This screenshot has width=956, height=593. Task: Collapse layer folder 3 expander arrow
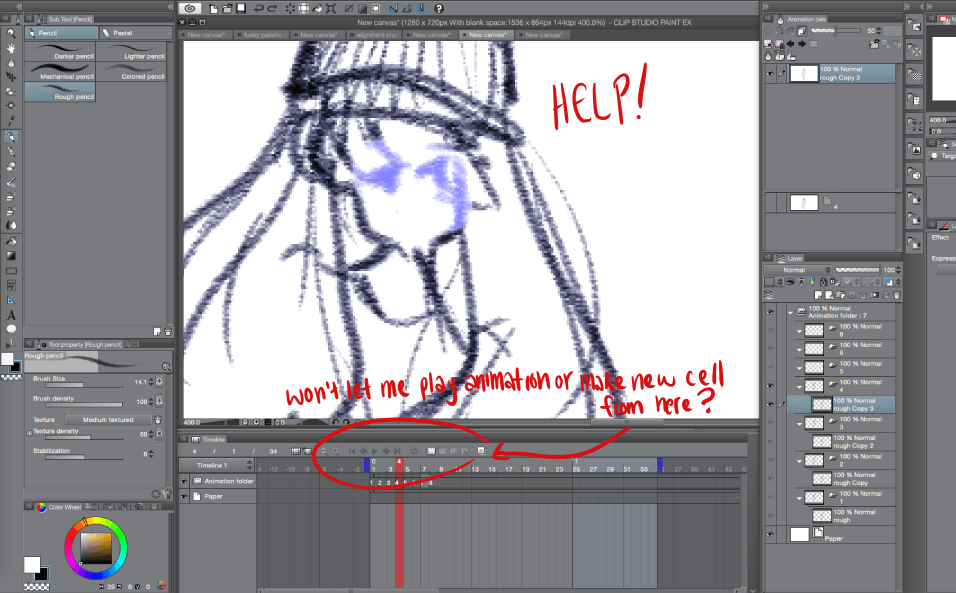(x=799, y=424)
